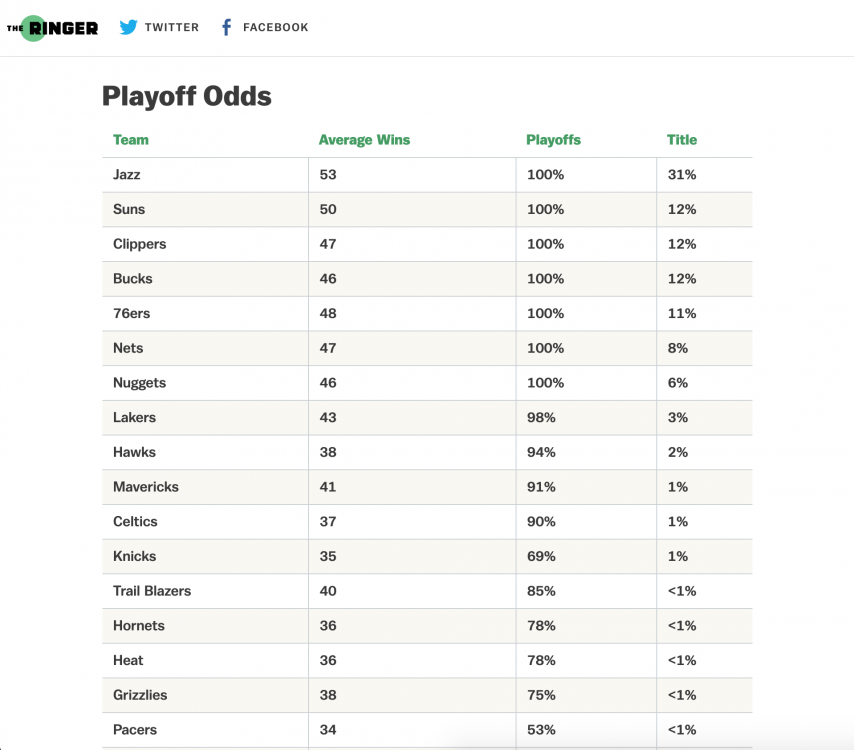Click the Jazz 31% title odds
The height and width of the screenshot is (750, 854).
682,175
